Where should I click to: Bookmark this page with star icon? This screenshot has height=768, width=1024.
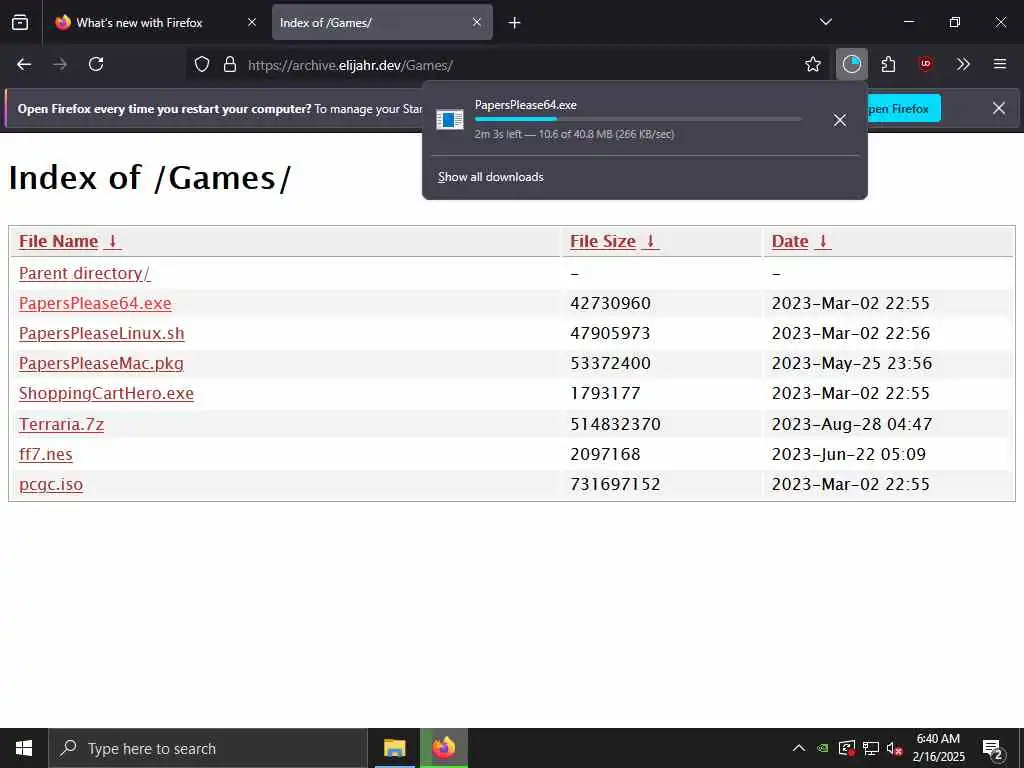click(x=812, y=64)
